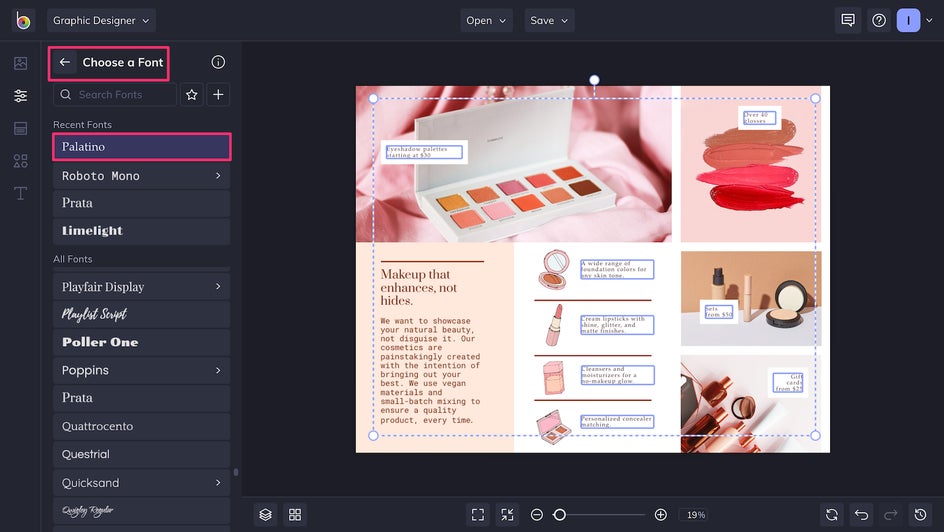944x532 pixels.
Task: Open the feedback chat icon
Action: (848, 20)
